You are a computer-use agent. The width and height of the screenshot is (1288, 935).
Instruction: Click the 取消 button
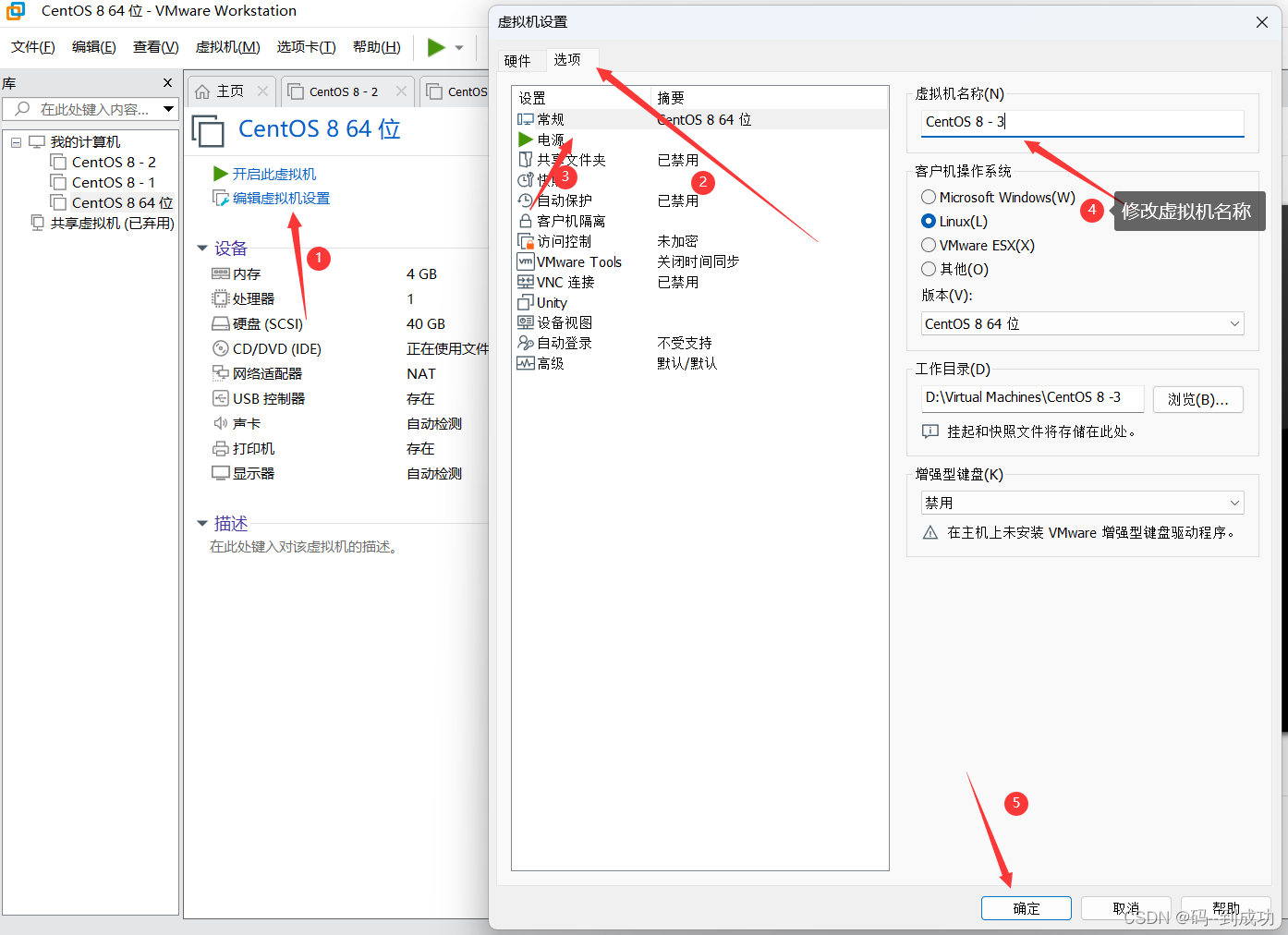(x=1126, y=908)
